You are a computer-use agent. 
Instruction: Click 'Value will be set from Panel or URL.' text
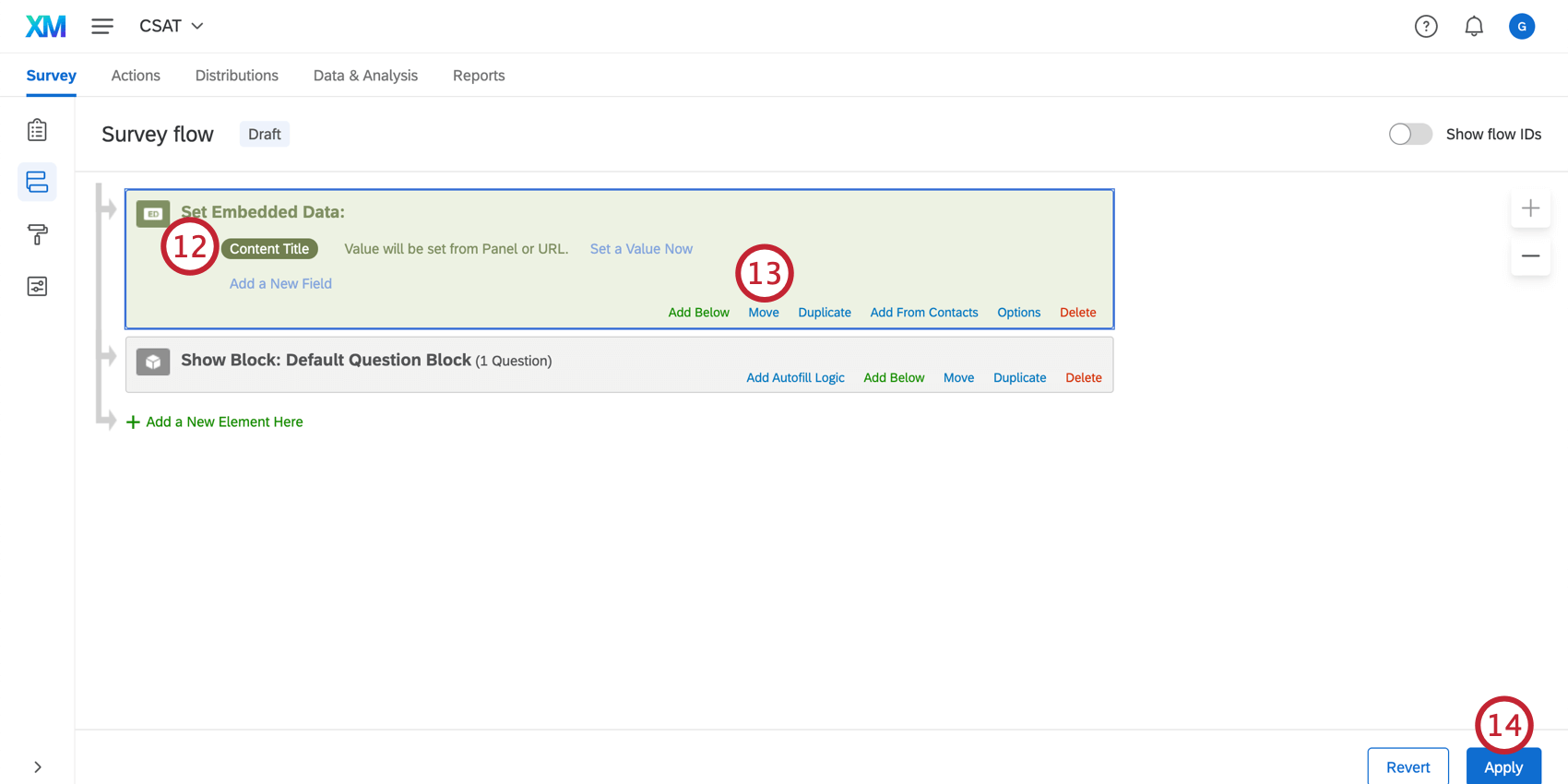[x=456, y=249]
